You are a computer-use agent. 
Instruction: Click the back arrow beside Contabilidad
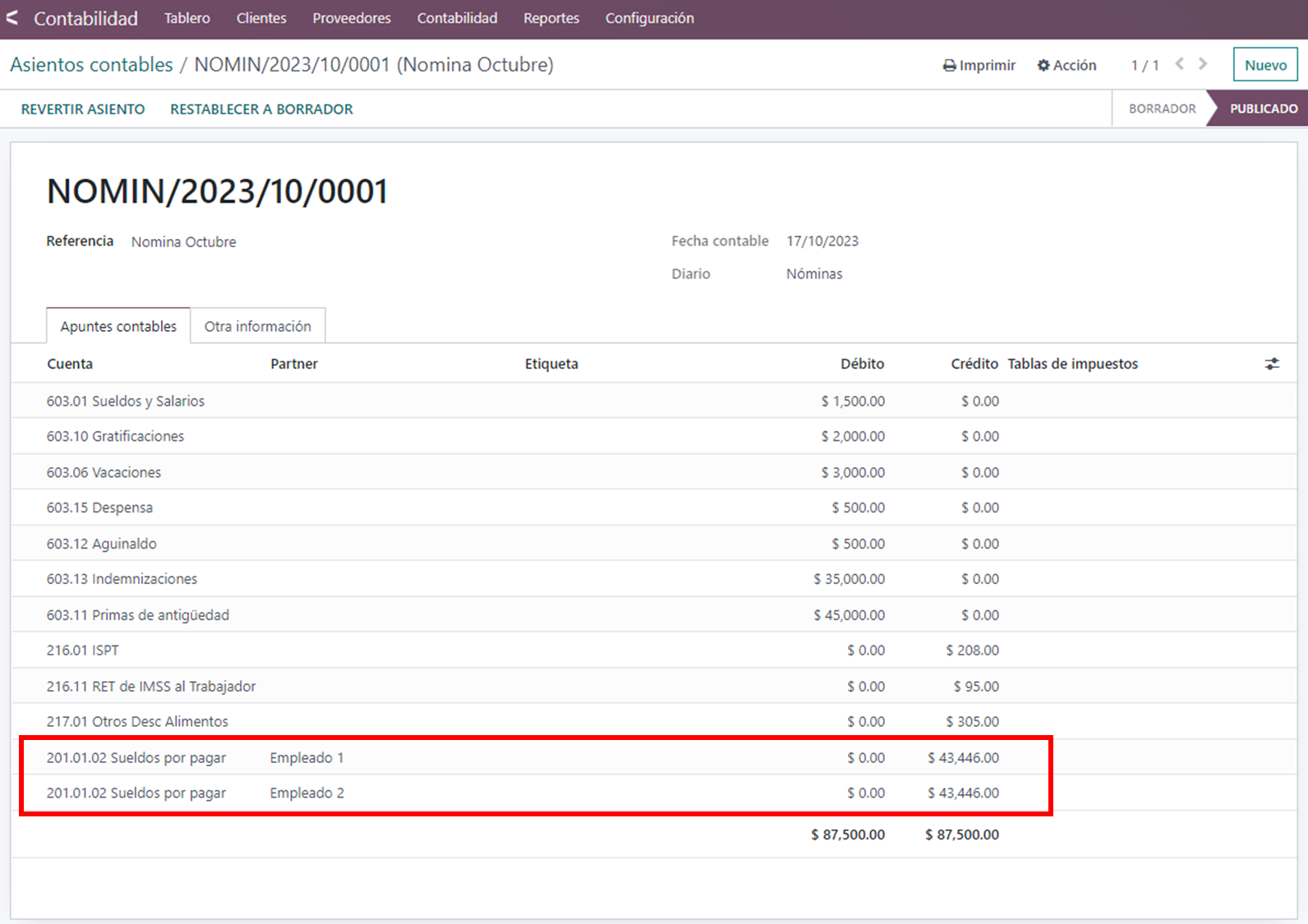(12, 18)
